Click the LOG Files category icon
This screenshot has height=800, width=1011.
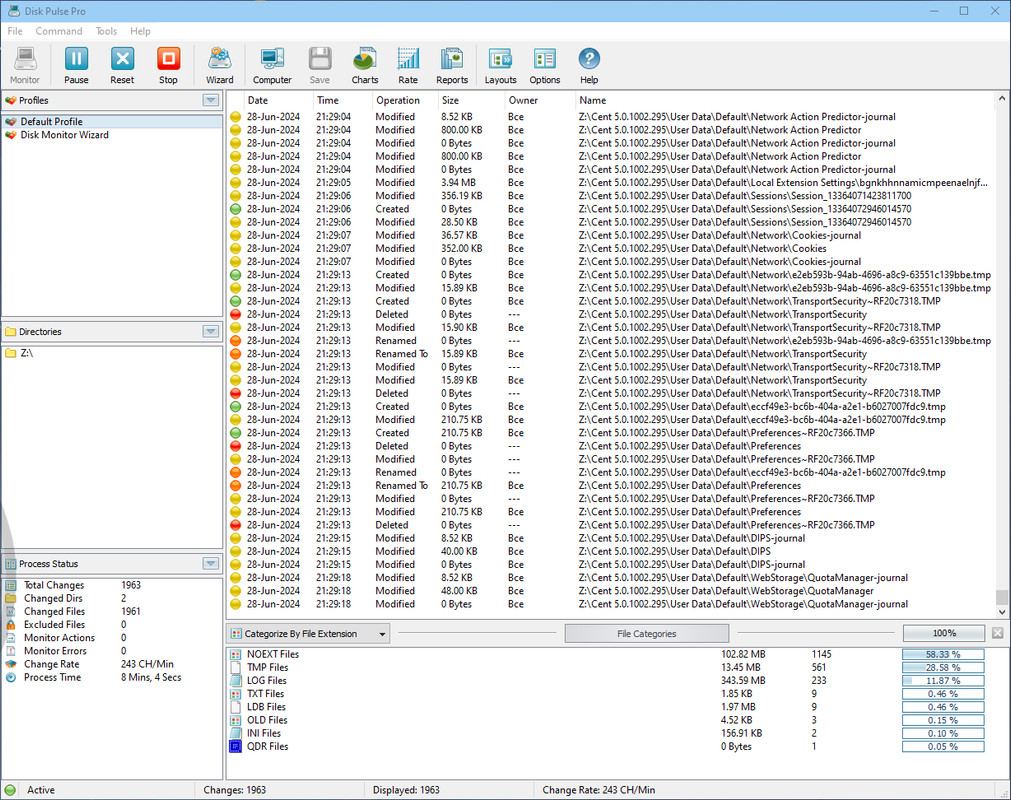236,681
